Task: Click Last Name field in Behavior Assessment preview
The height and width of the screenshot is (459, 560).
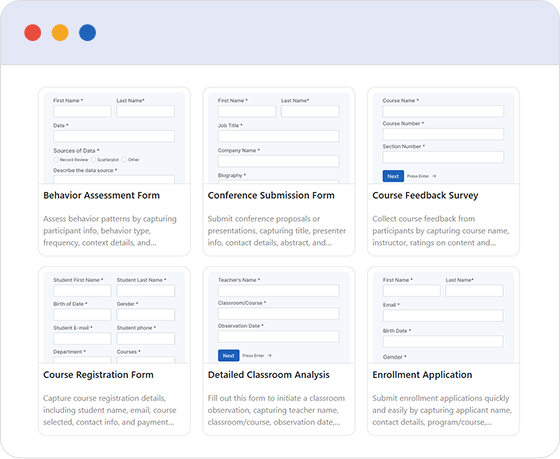Action: [x=145, y=111]
